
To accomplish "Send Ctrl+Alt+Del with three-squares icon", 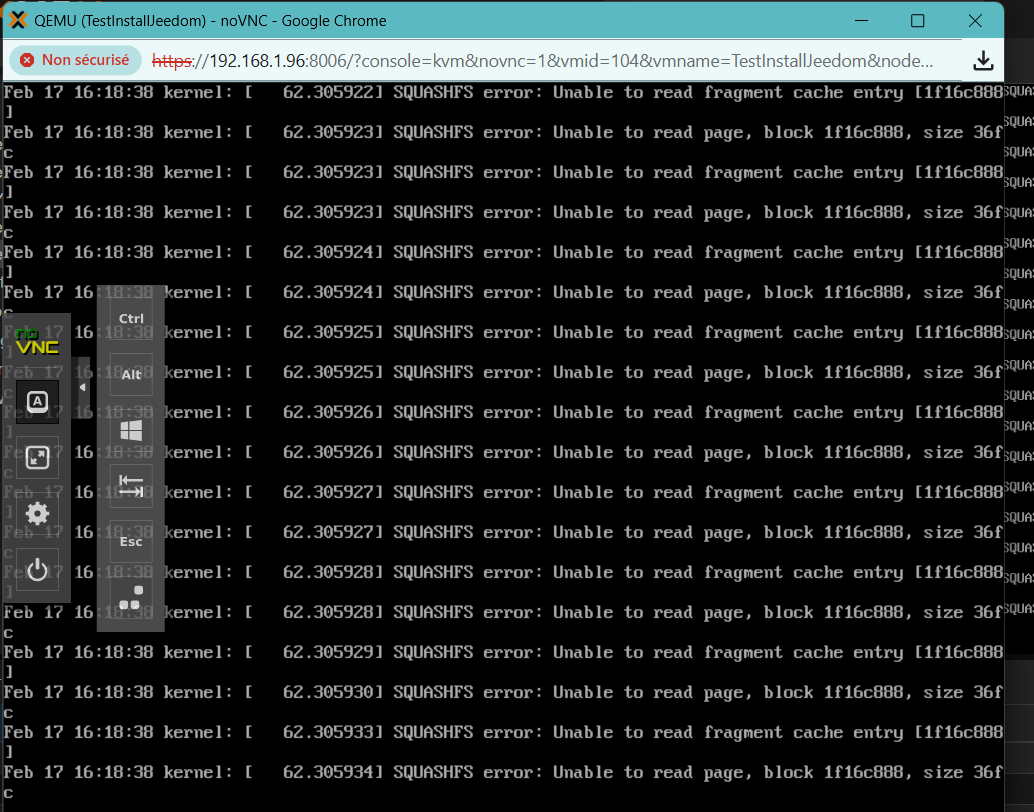I will [x=131, y=597].
